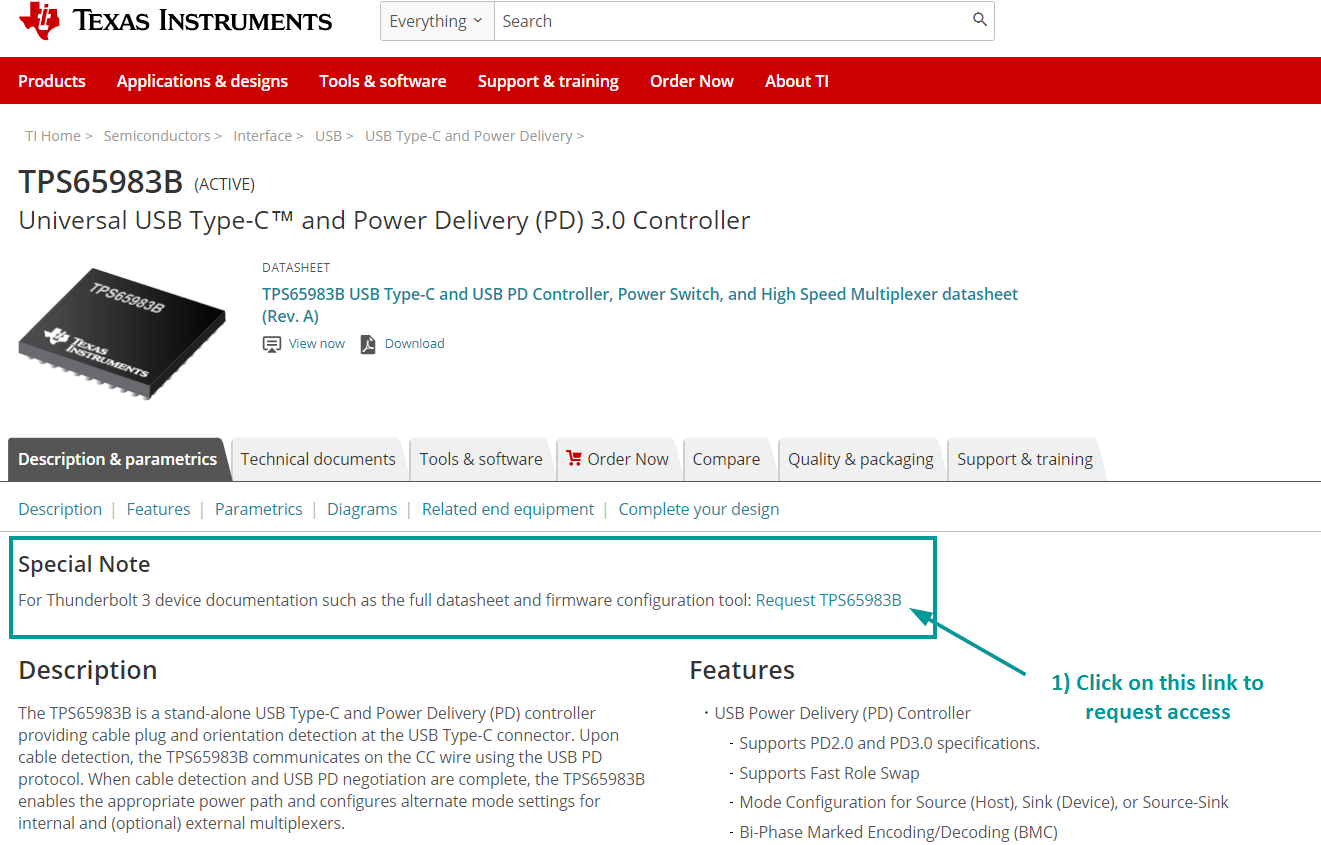Screen dimensions: 1321x845
Task: Switch to the Quality & packaging tab
Action: pyautogui.click(x=860, y=459)
